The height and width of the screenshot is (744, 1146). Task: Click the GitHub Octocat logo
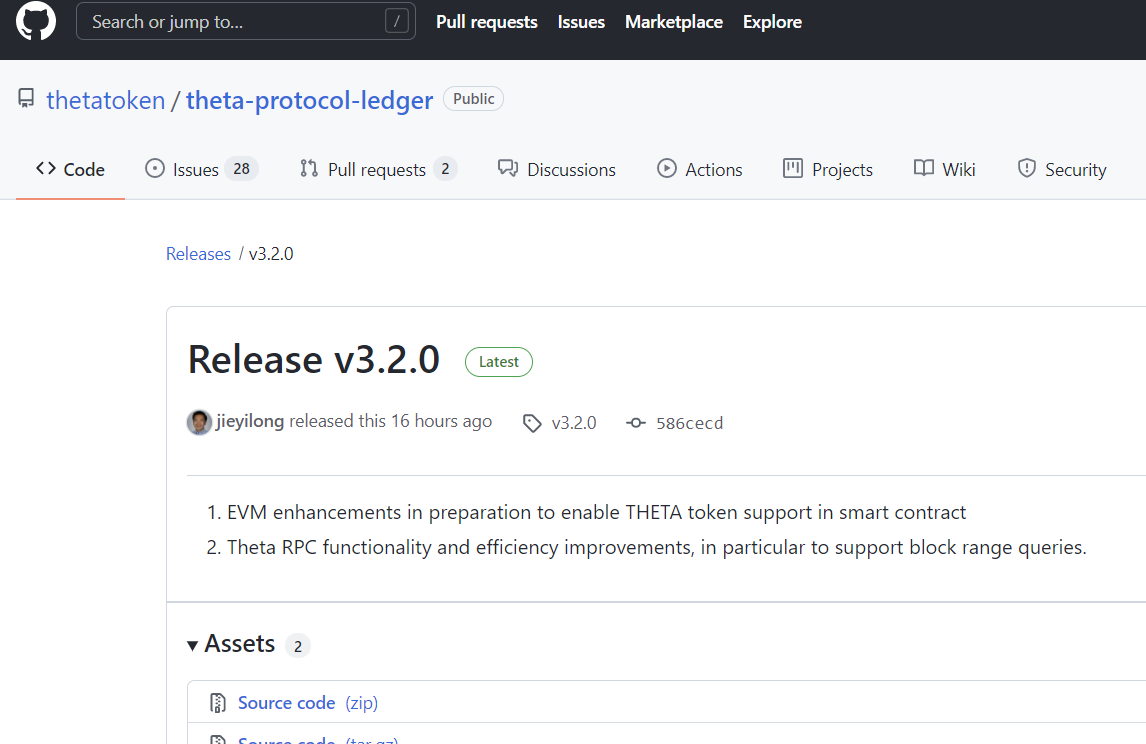[36, 20]
